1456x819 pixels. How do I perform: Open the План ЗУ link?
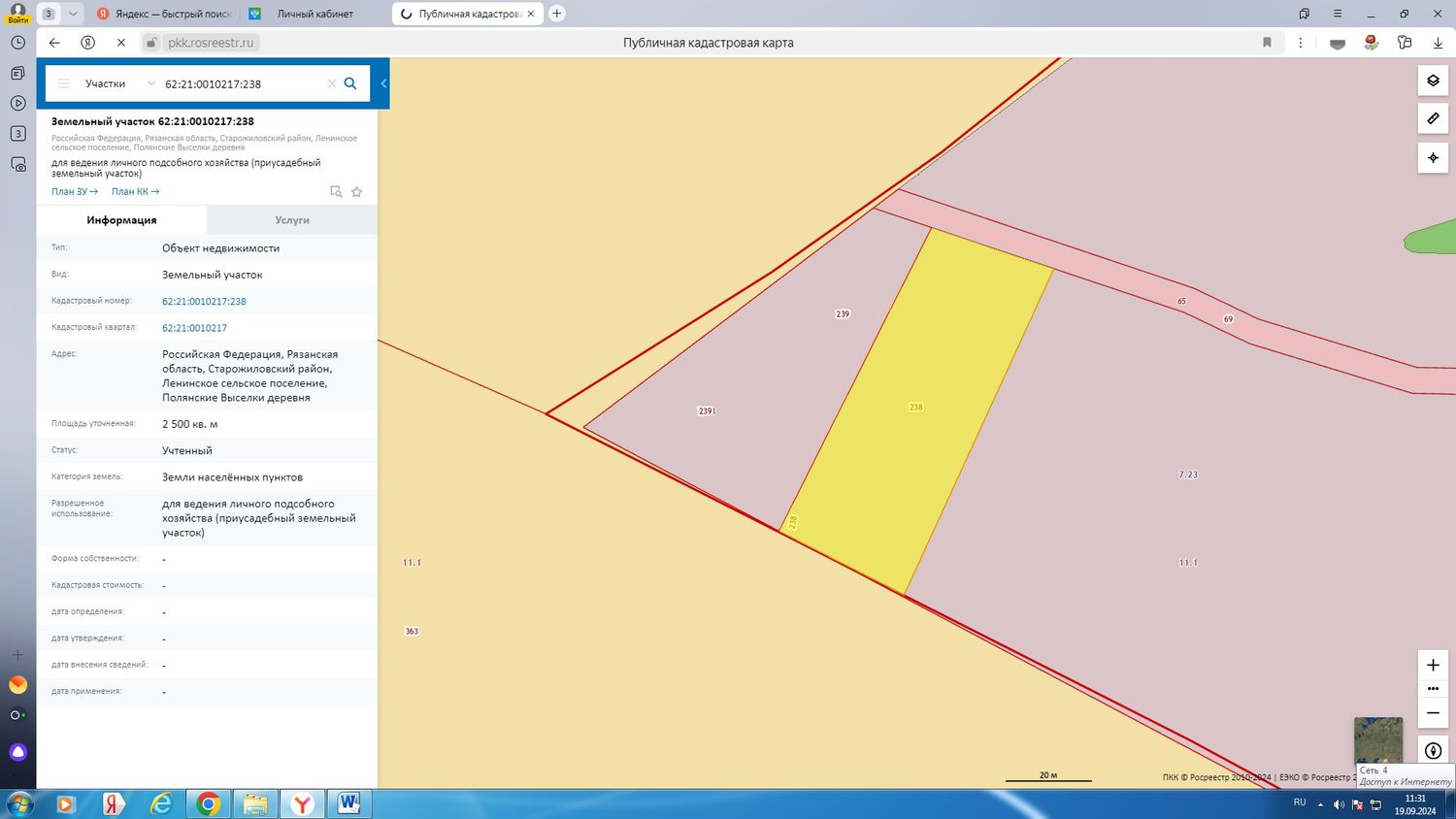click(x=75, y=192)
